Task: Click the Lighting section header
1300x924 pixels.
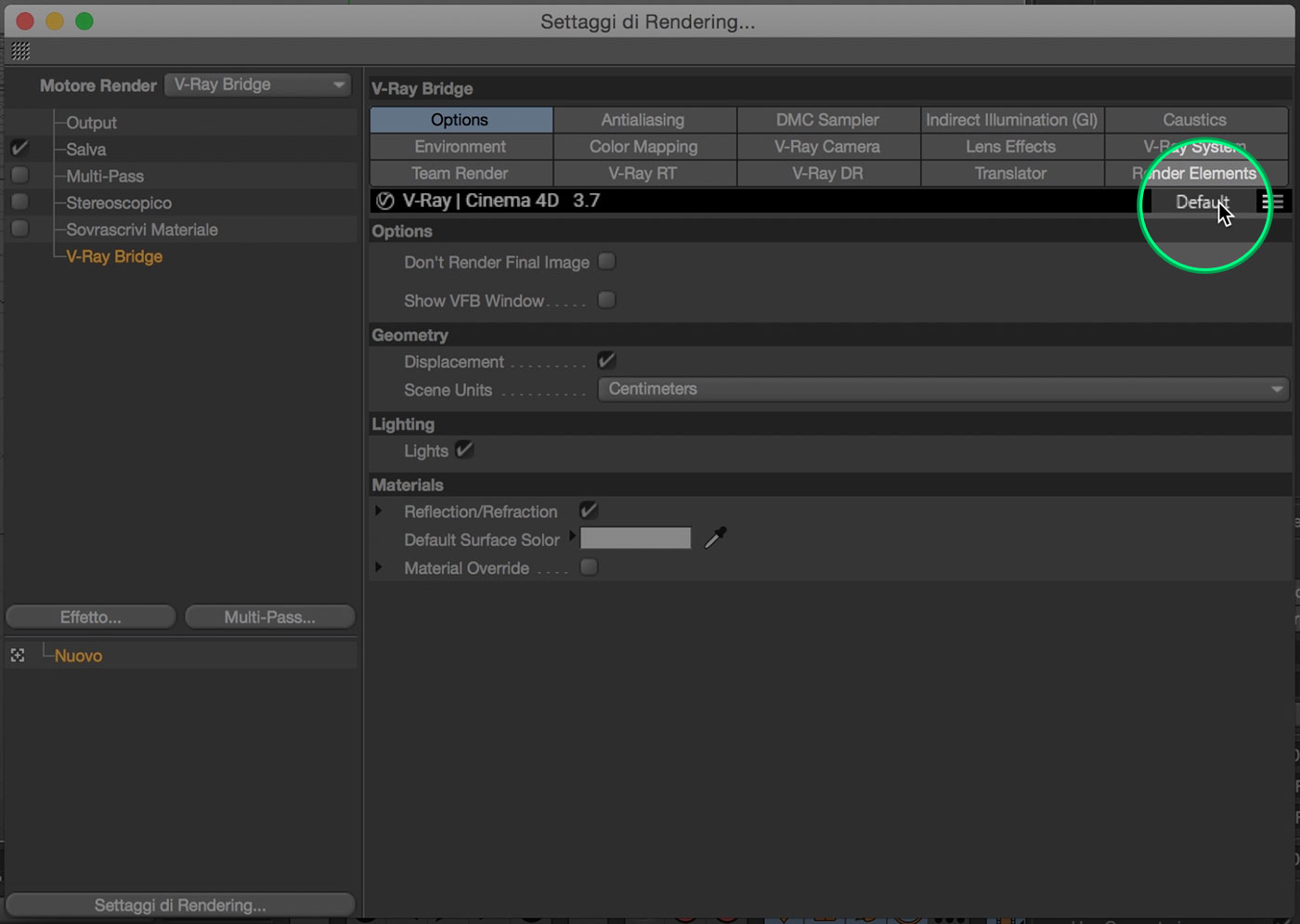Action: coord(829,424)
